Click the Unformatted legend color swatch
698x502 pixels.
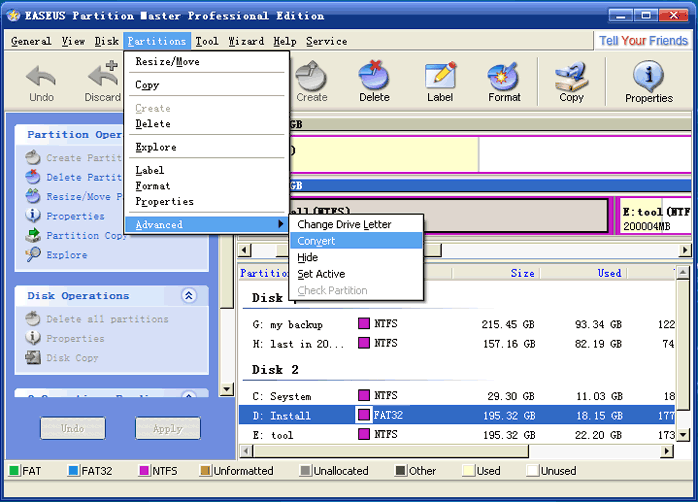click(x=205, y=470)
